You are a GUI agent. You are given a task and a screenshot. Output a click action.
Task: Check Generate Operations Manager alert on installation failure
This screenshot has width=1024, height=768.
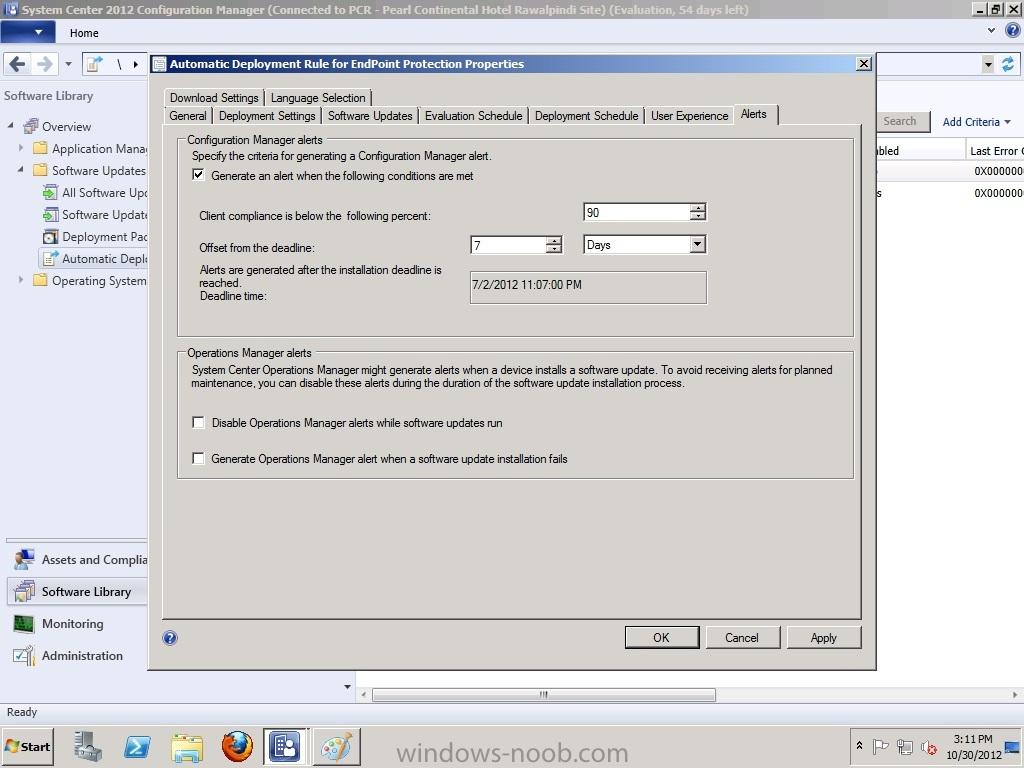198,458
